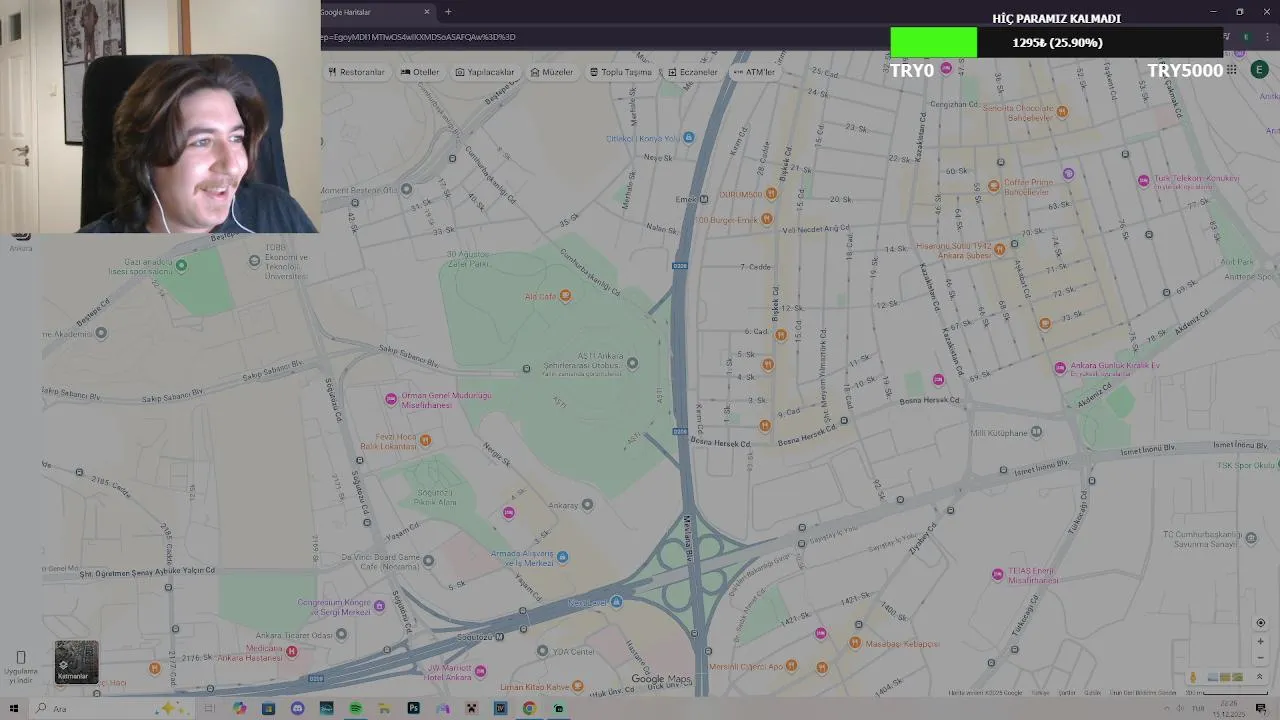This screenshot has height=720, width=1280.
Task: Click the Millî Kütüphane pin
Action: (x=1036, y=432)
